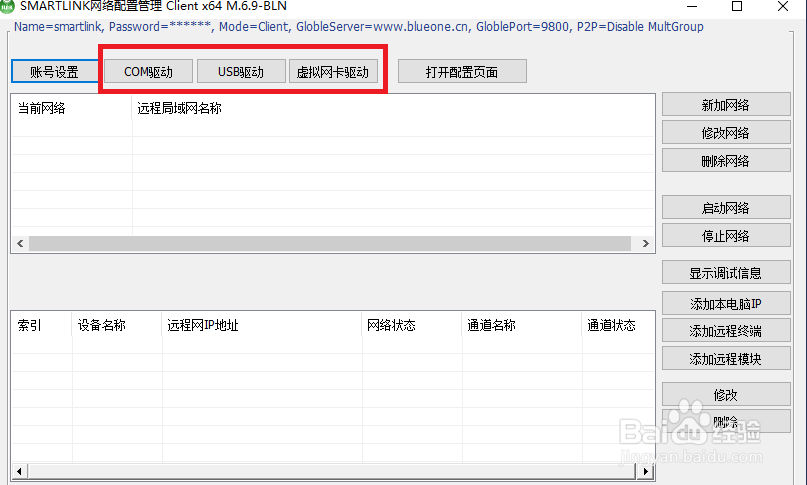The image size is (807, 485).
Task: Click network list scrollbar right arrow
Action: [x=645, y=244]
